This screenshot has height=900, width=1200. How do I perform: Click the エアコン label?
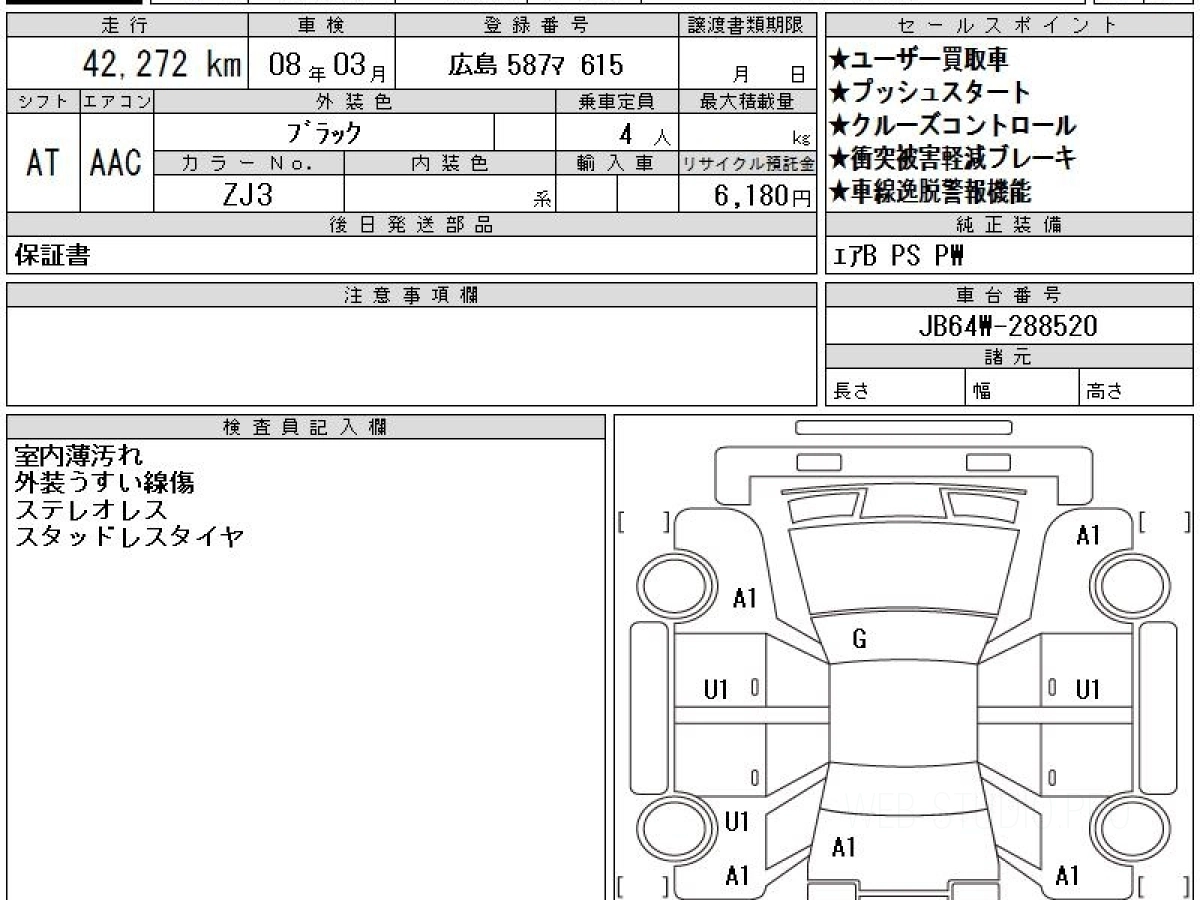pos(117,101)
